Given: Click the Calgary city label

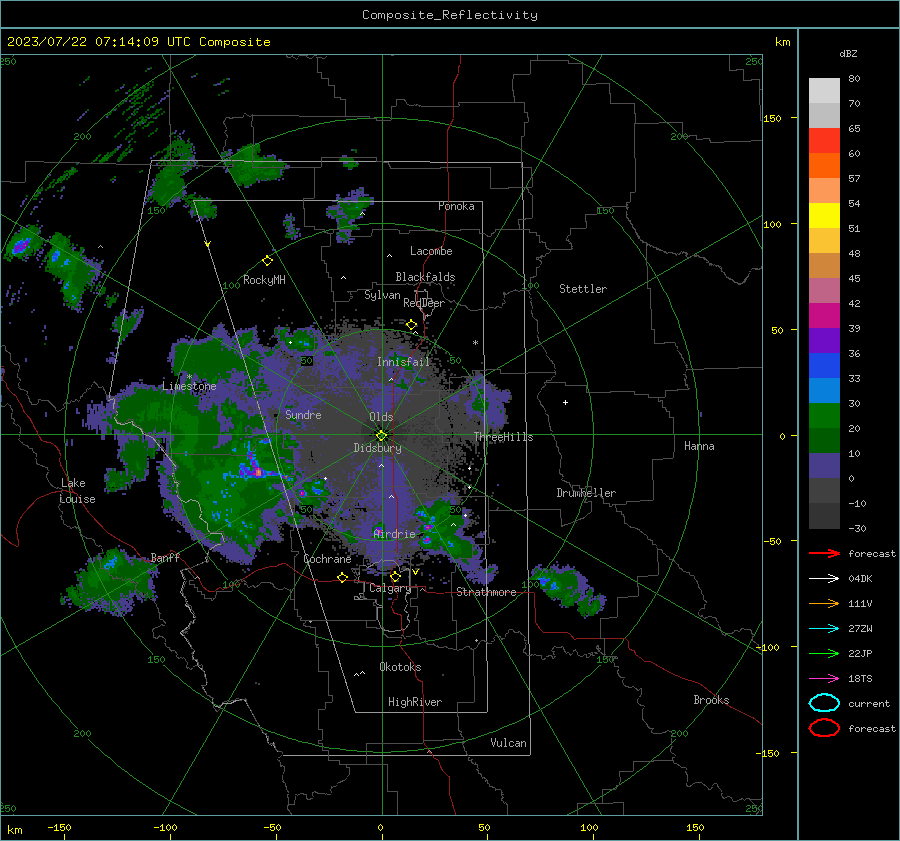Looking at the screenshot, I should pyautogui.click(x=390, y=588).
